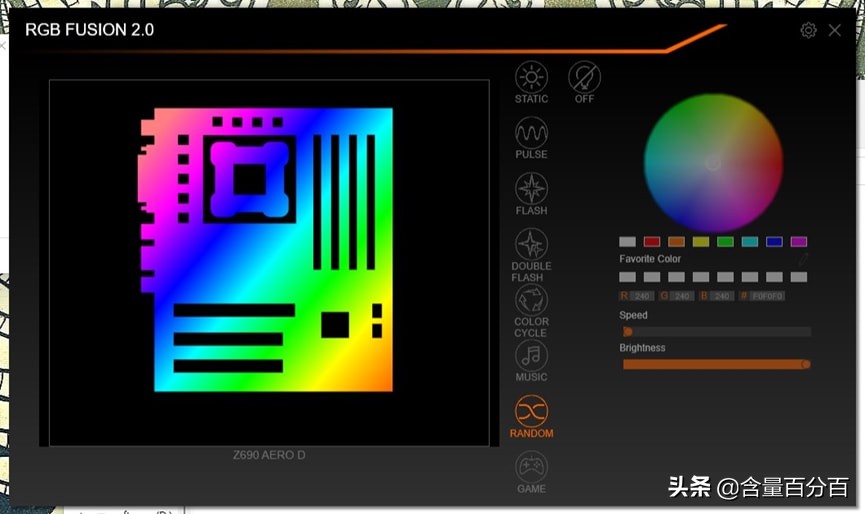865x514 pixels.
Task: Switch to Color Cycle mode
Action: click(531, 300)
